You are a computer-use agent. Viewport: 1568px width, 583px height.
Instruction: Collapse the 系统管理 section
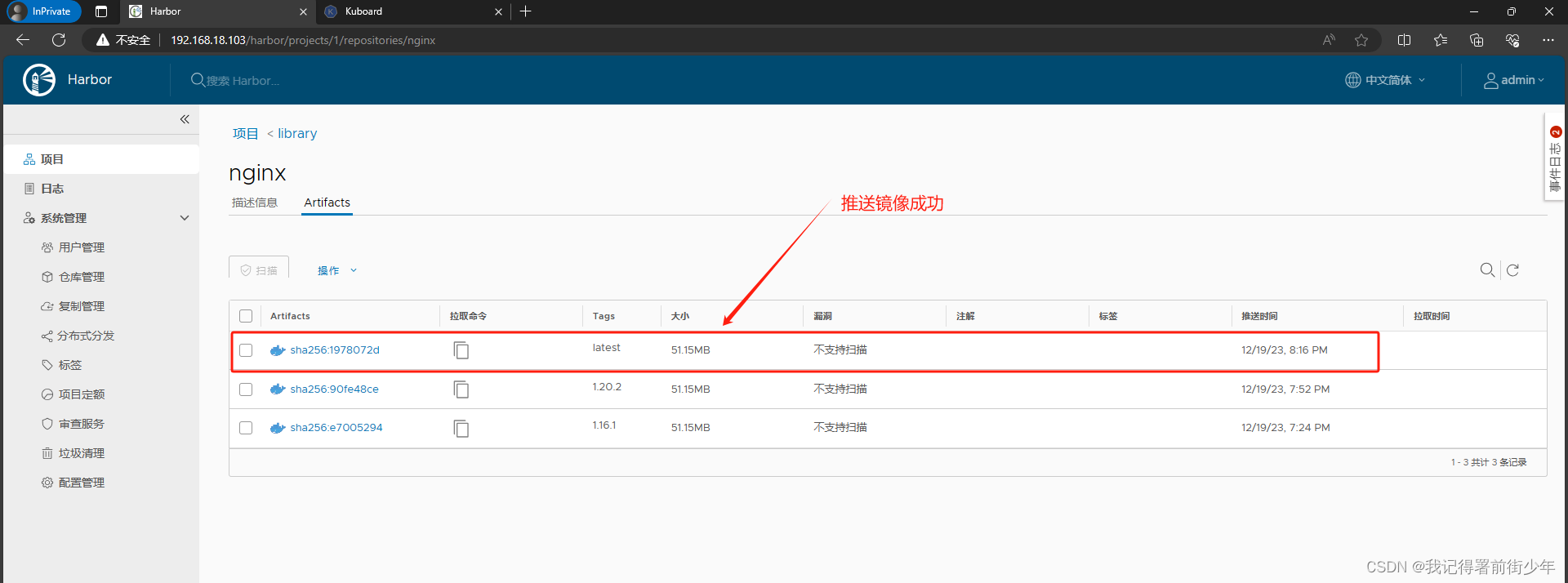point(185,218)
